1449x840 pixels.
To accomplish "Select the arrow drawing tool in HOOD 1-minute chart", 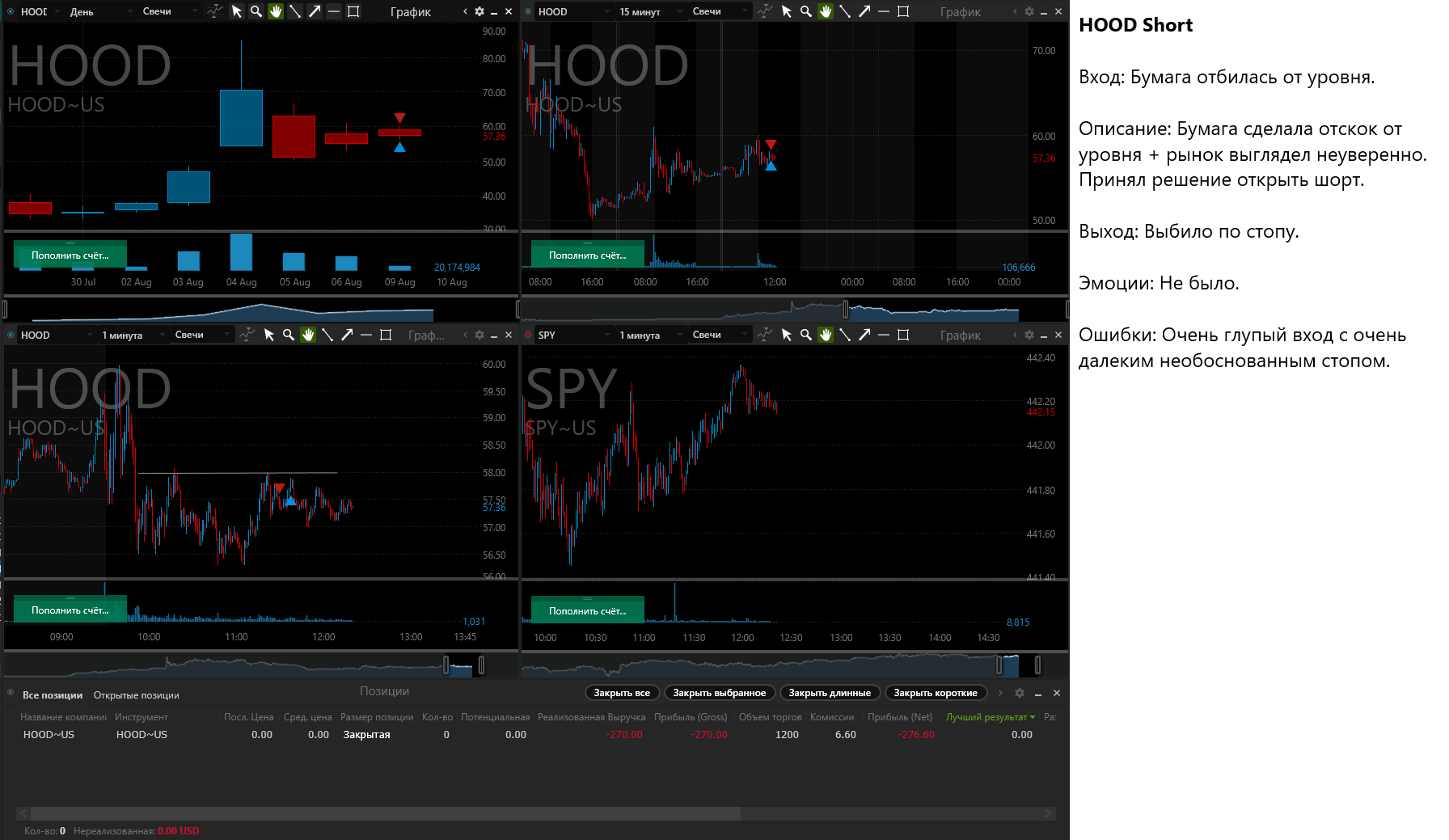I will [x=347, y=335].
